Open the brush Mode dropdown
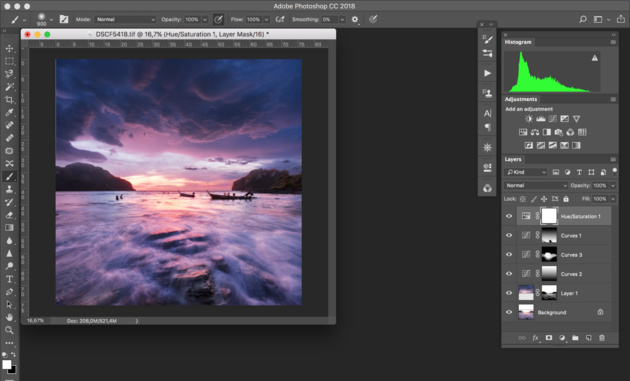This screenshot has width=630, height=381. [125, 19]
